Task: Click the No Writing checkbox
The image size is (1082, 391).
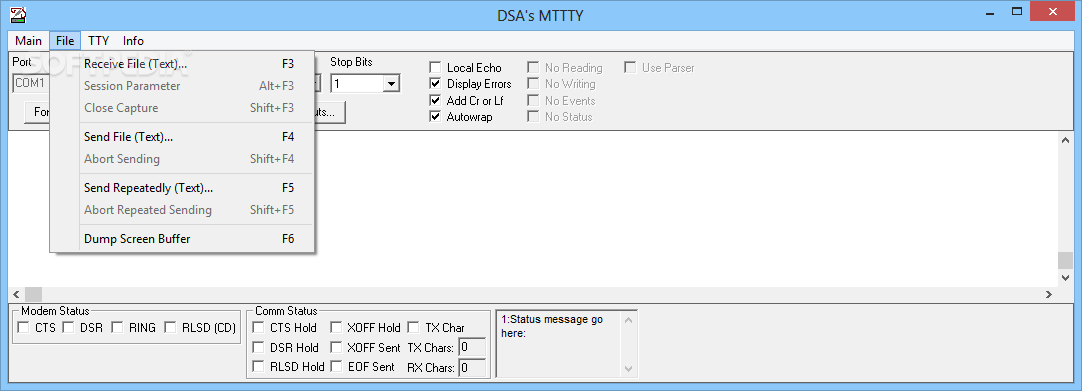Action: pyautogui.click(x=533, y=83)
